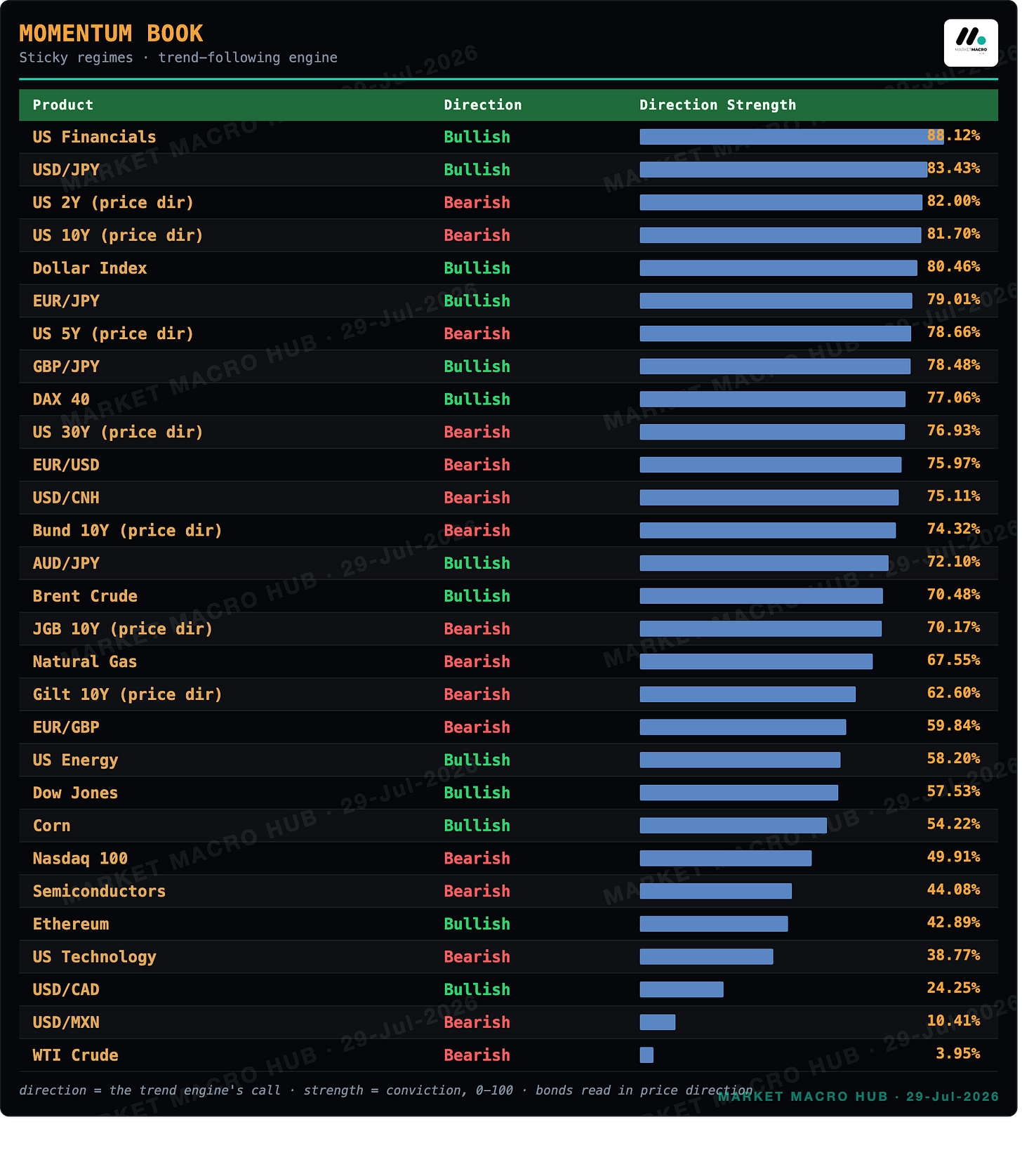Click the 88.12% strength value
Viewport: 1022px width, 1176px height.
(953, 135)
